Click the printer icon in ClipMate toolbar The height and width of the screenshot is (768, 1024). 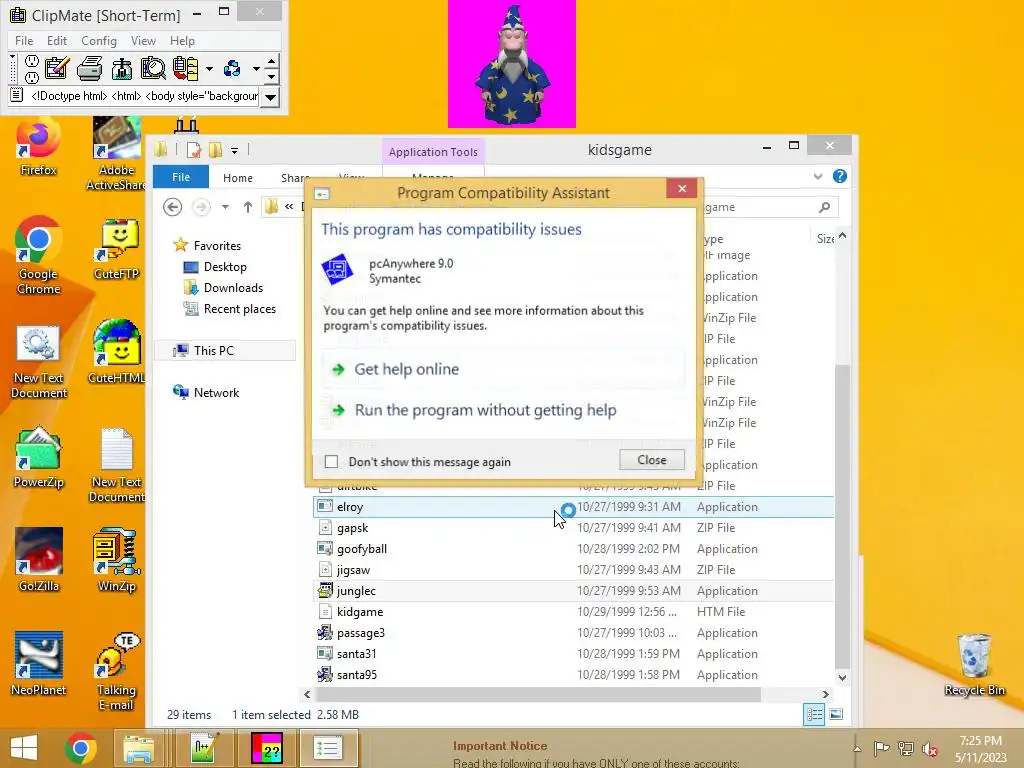click(89, 68)
